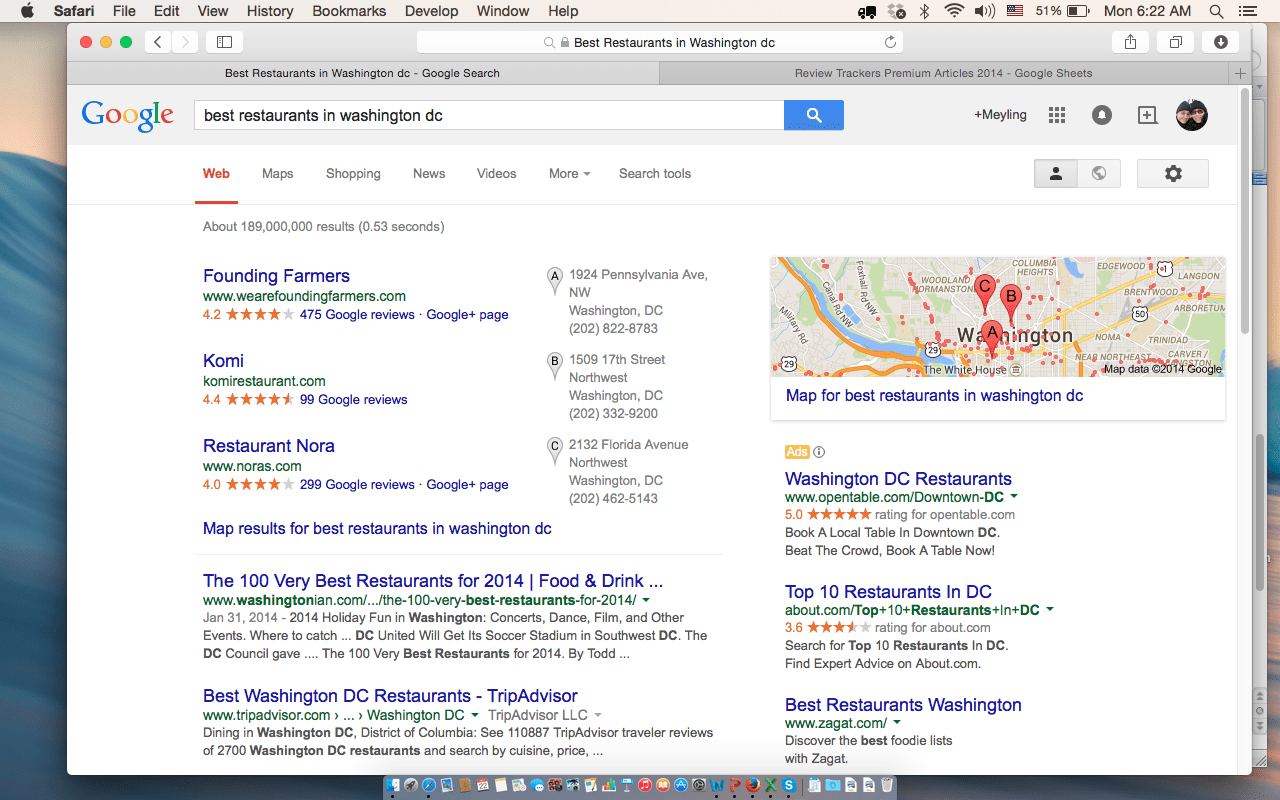Screen dimensions: 1280x800
Task: Open the +Meyling profile link
Action: tap(1000, 115)
